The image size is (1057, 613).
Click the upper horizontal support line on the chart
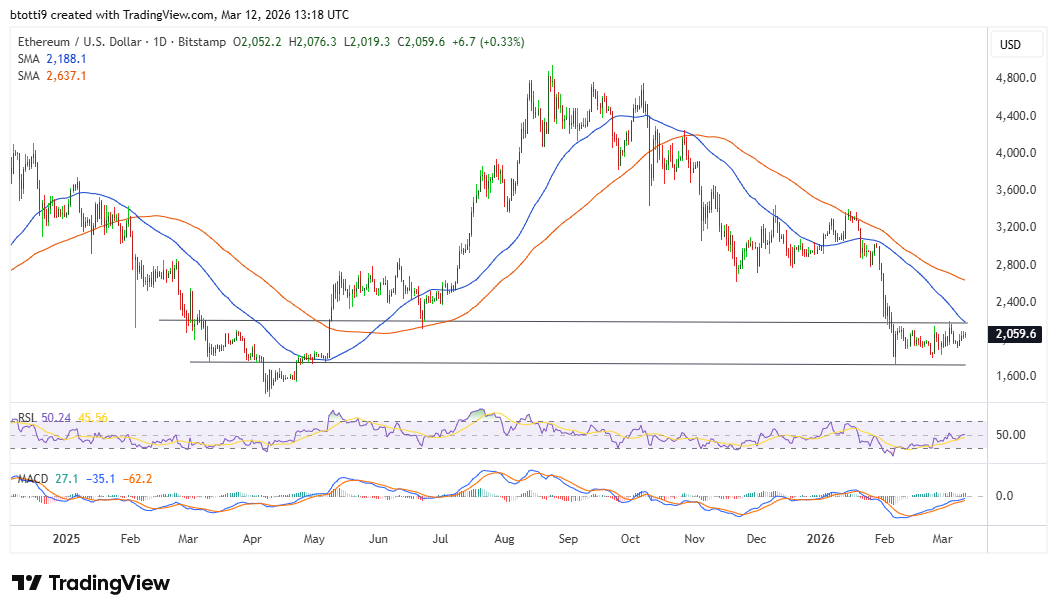click(x=550, y=320)
